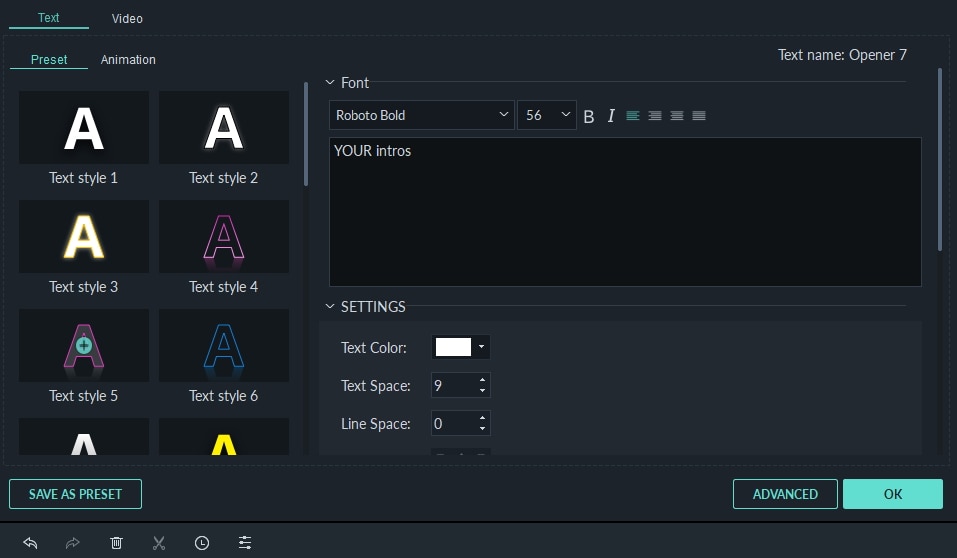Image resolution: width=957 pixels, height=558 pixels.
Task: Align text to the left
Action: point(633,116)
